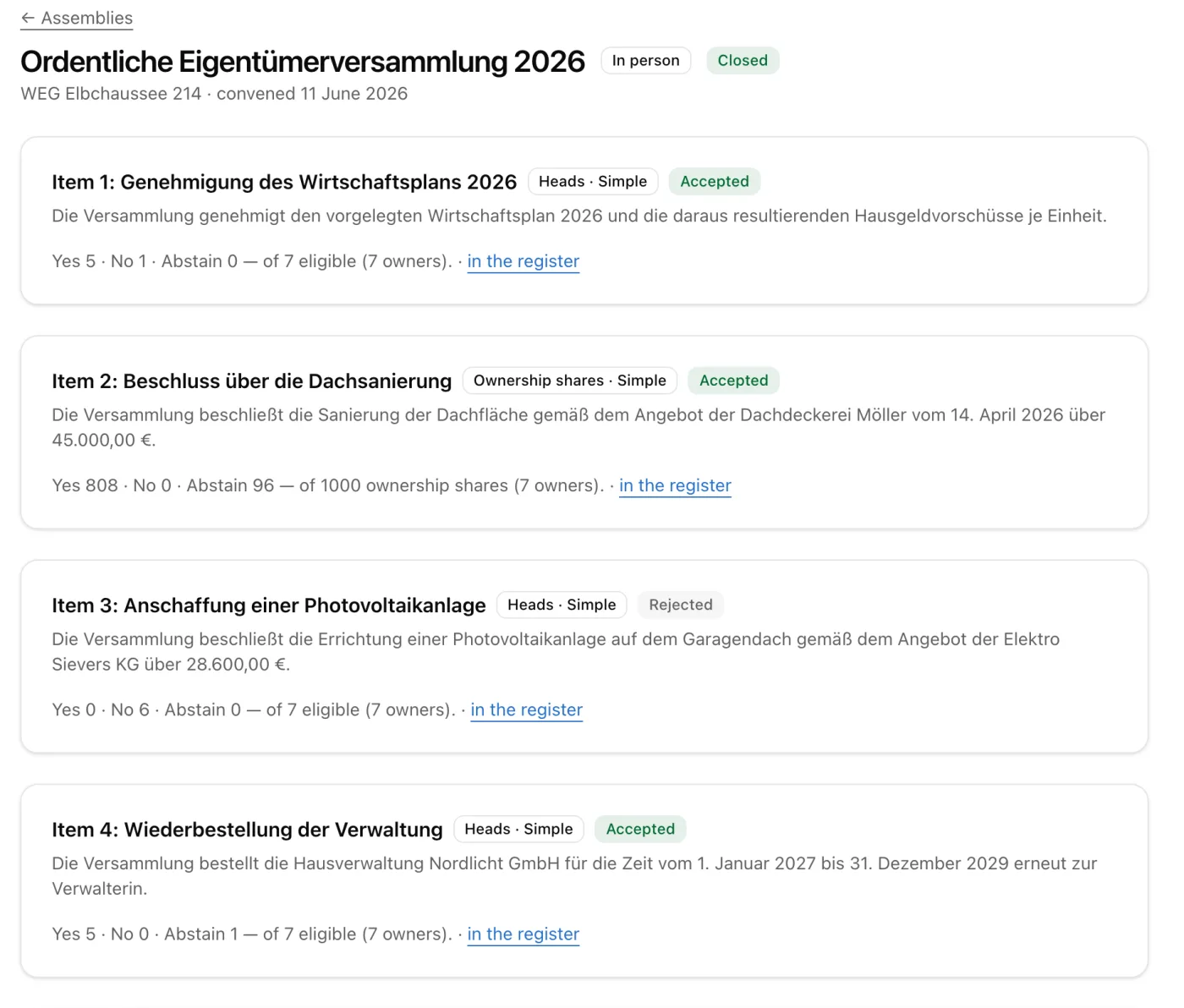Click the 'Closed' status badge

(x=743, y=61)
